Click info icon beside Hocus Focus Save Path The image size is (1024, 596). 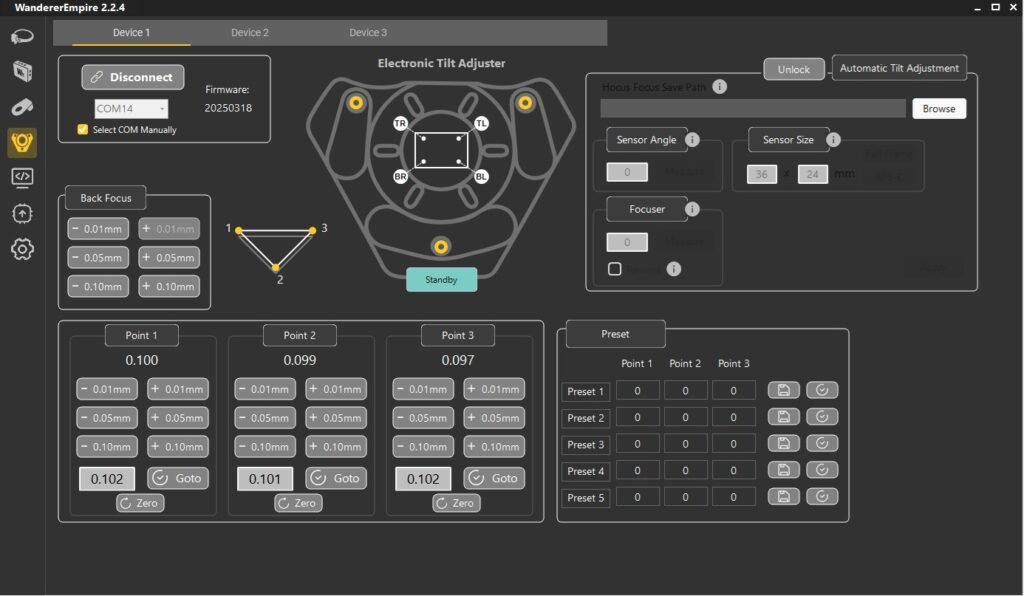click(x=720, y=87)
